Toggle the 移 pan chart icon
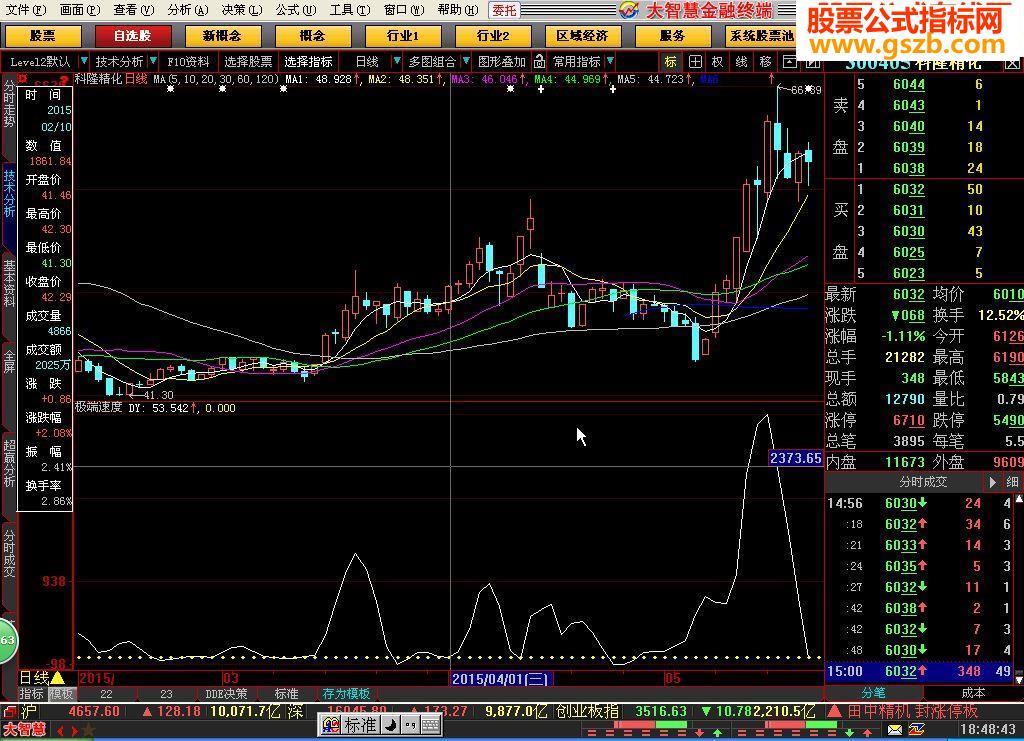 pos(765,61)
